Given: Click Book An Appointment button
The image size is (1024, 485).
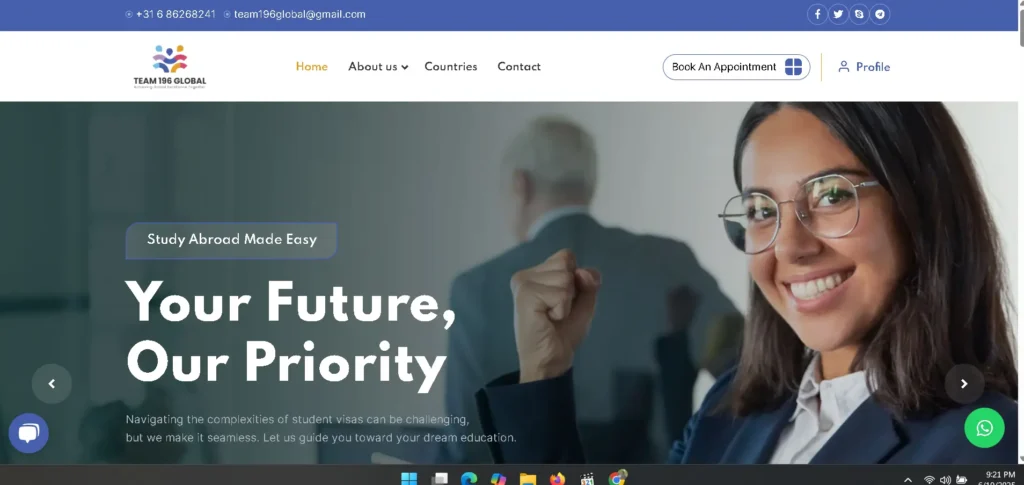Looking at the screenshot, I should click(736, 67).
